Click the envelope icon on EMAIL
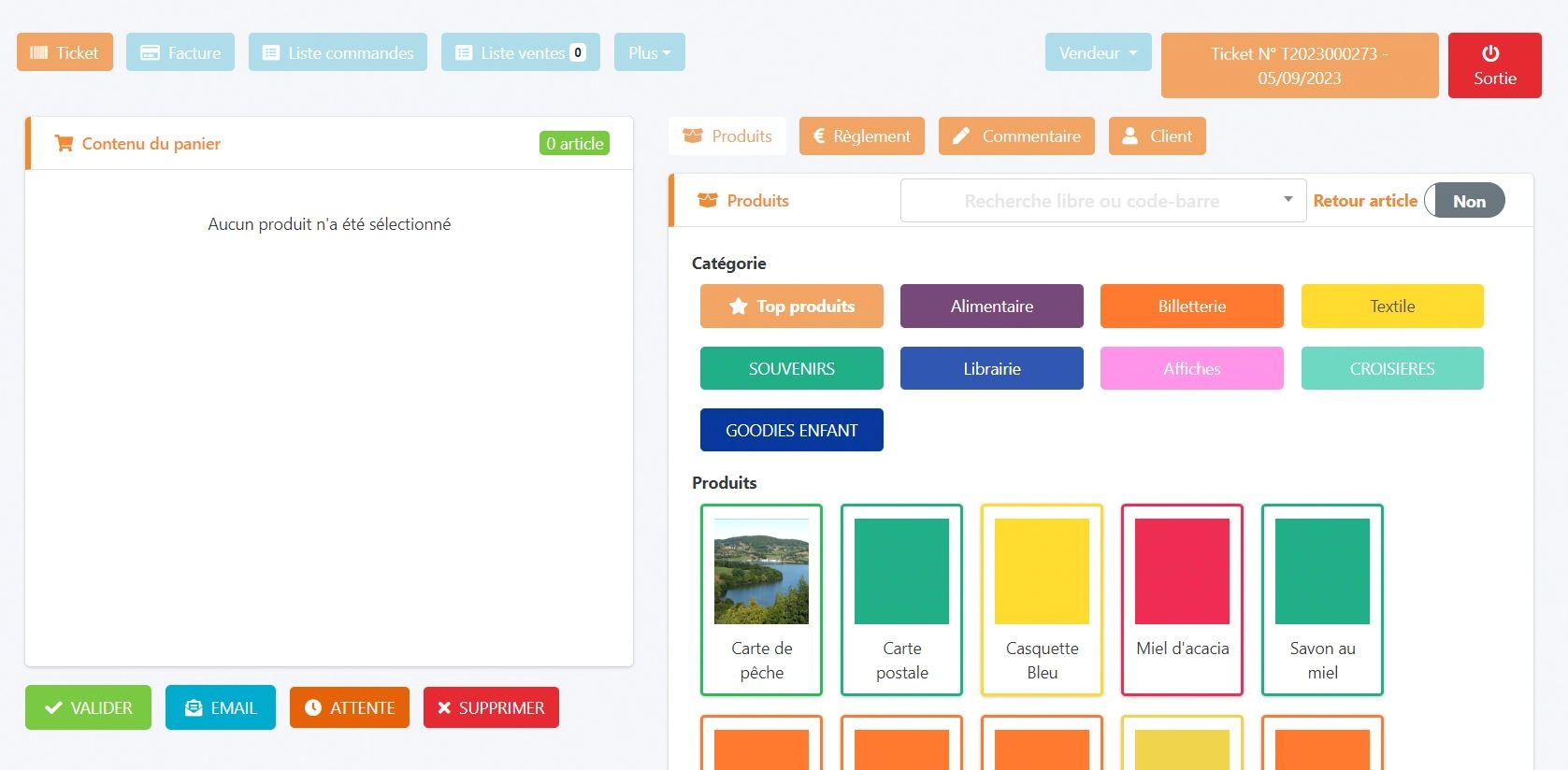Viewport: 1568px width, 770px height. point(194,708)
